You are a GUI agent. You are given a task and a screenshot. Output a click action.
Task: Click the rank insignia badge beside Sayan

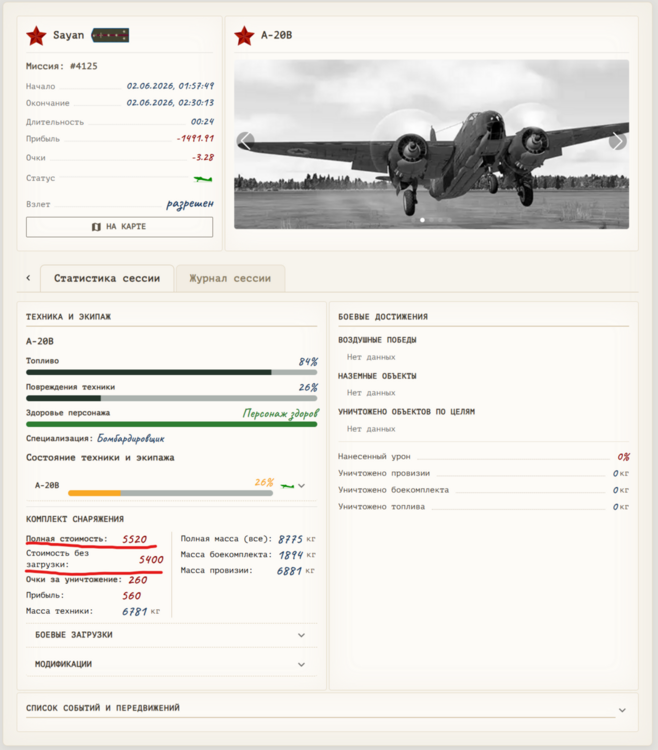[110, 35]
